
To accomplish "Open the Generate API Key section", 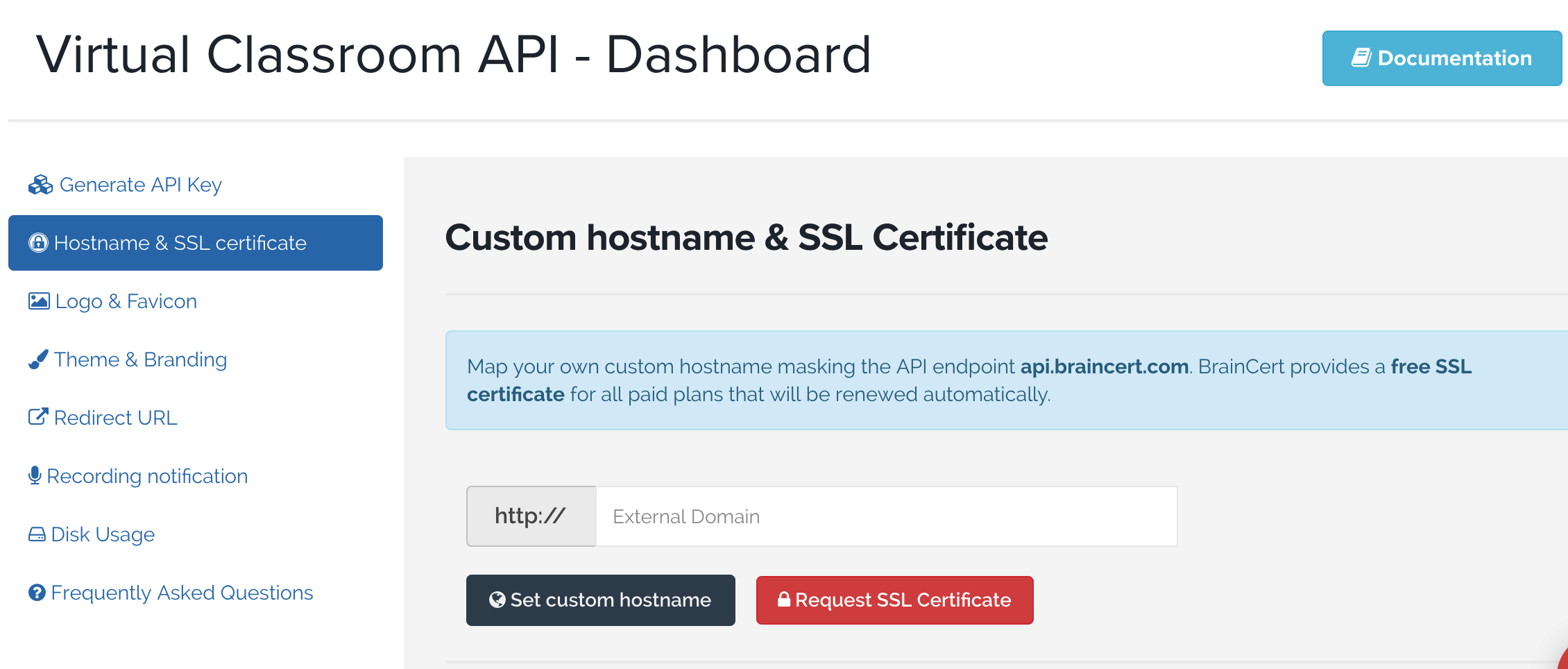I will (x=140, y=185).
